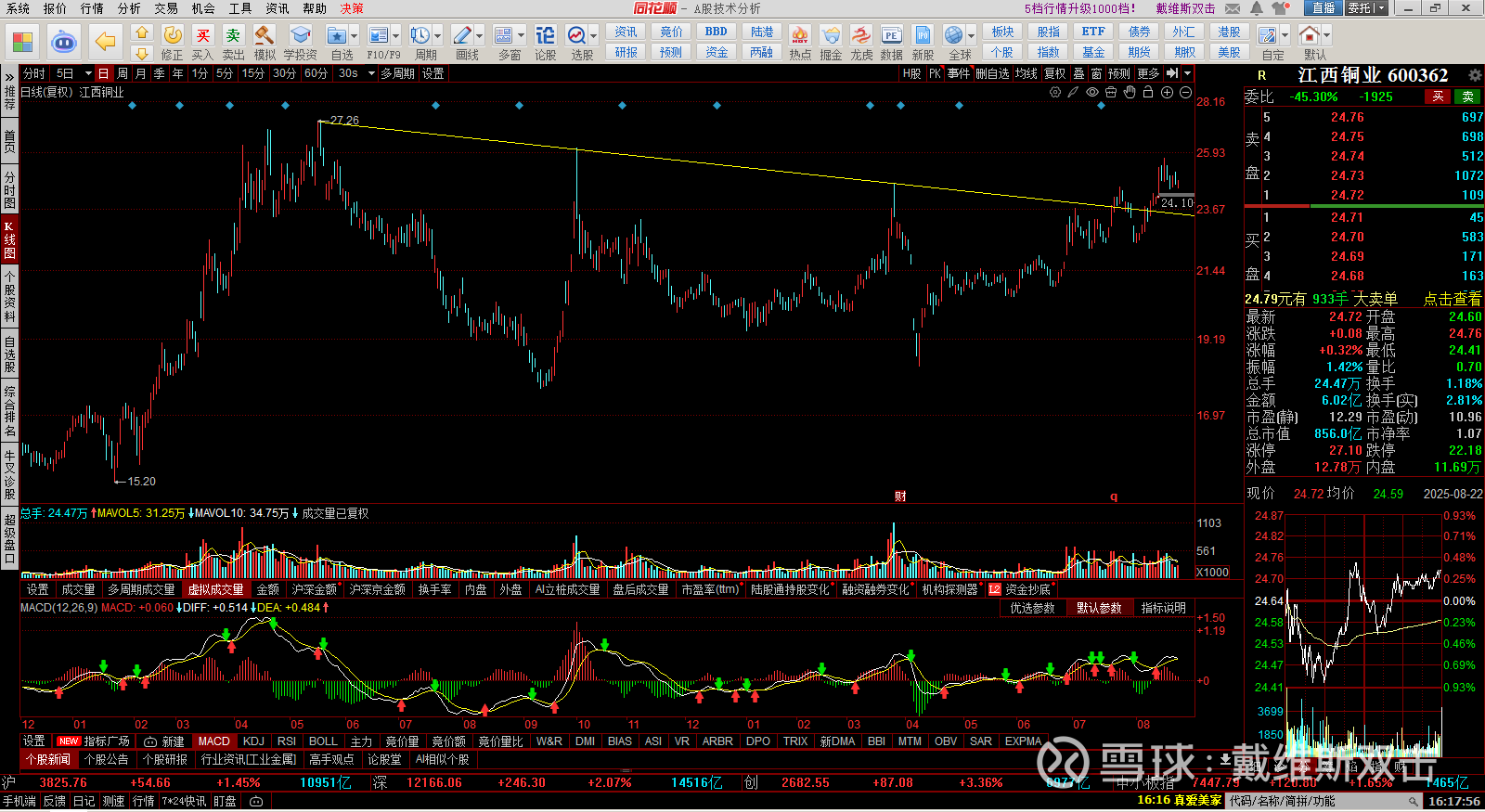Toggle the chart lock icon

click(1148, 92)
